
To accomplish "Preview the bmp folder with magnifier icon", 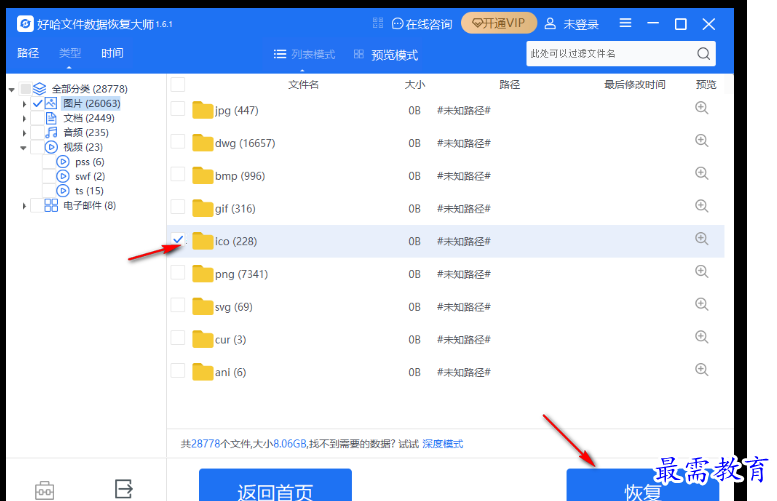I will (x=702, y=173).
